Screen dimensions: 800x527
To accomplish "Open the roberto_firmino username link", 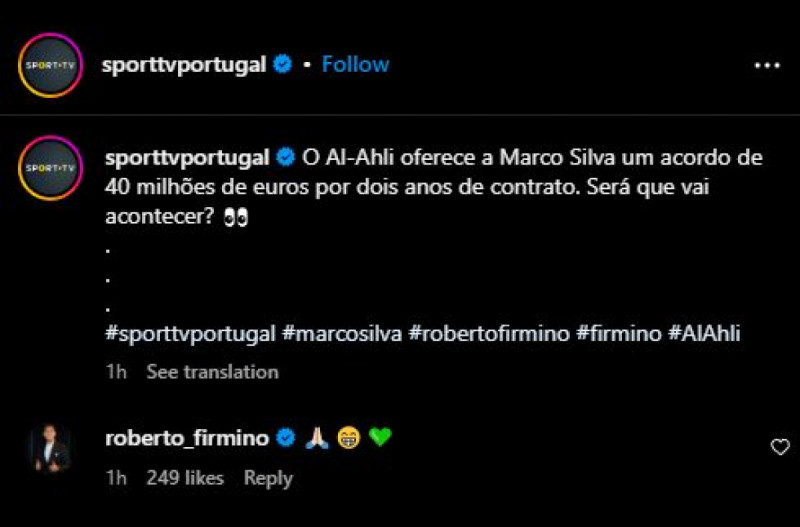I will pos(187,438).
